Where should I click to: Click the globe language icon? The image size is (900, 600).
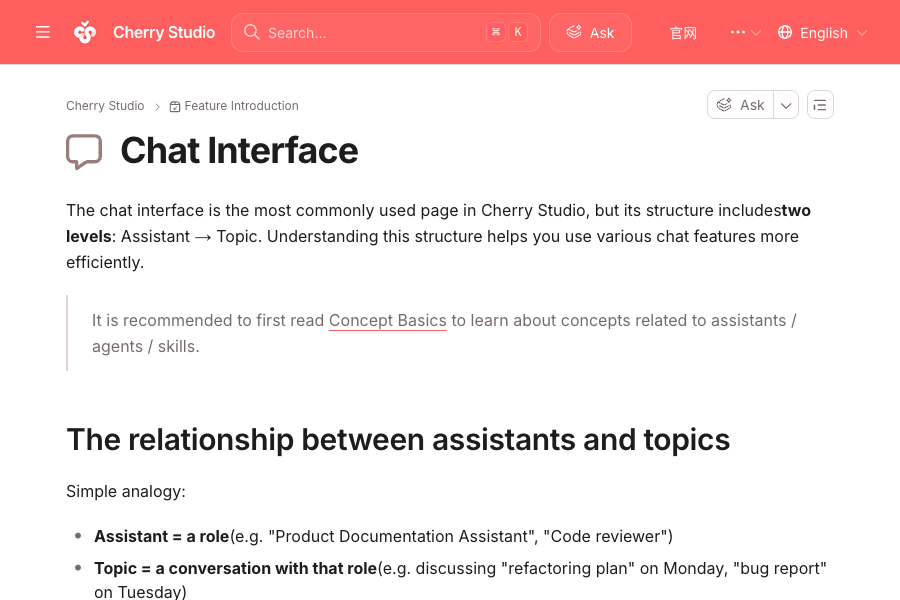pos(785,33)
